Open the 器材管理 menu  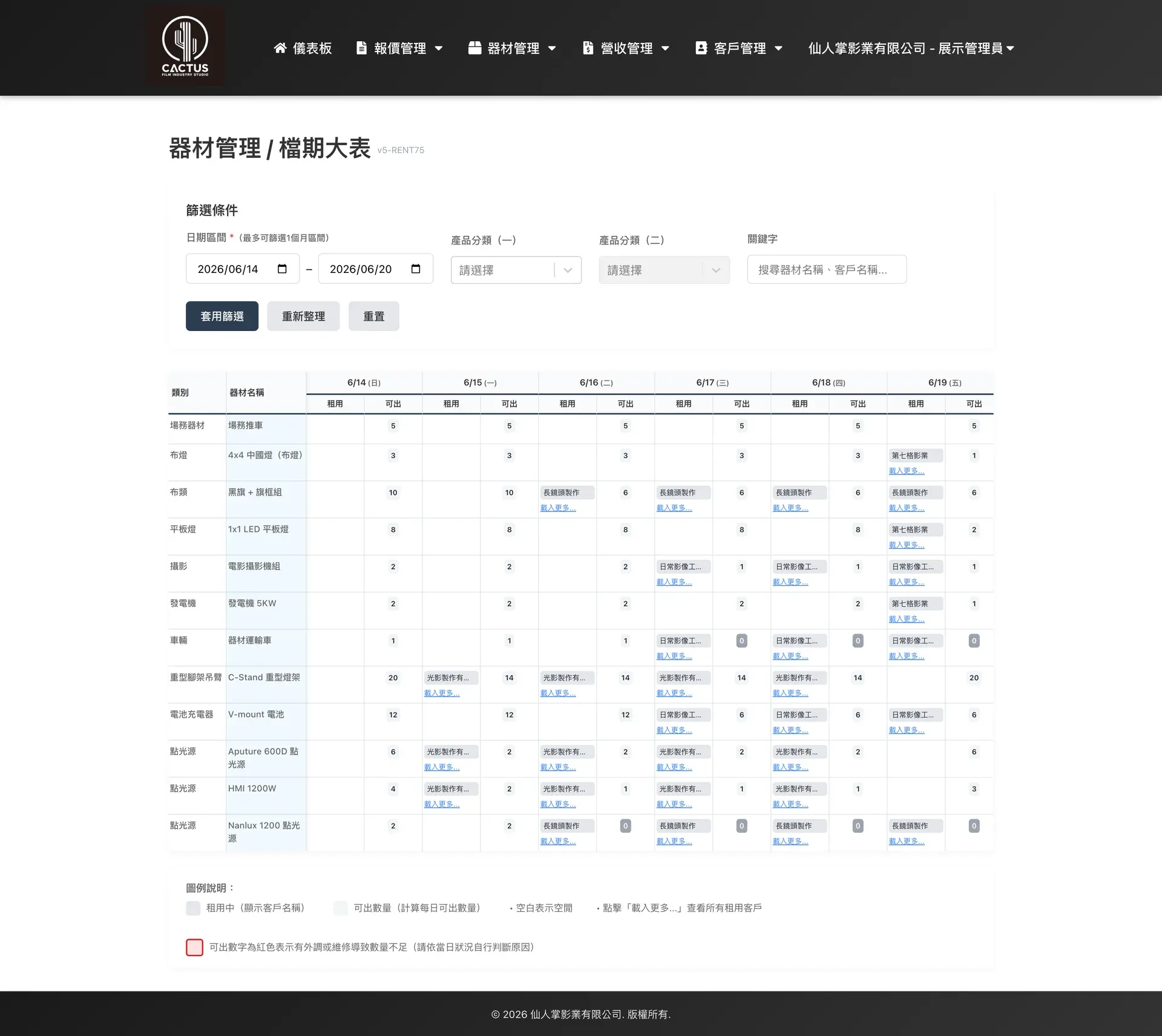click(x=513, y=48)
